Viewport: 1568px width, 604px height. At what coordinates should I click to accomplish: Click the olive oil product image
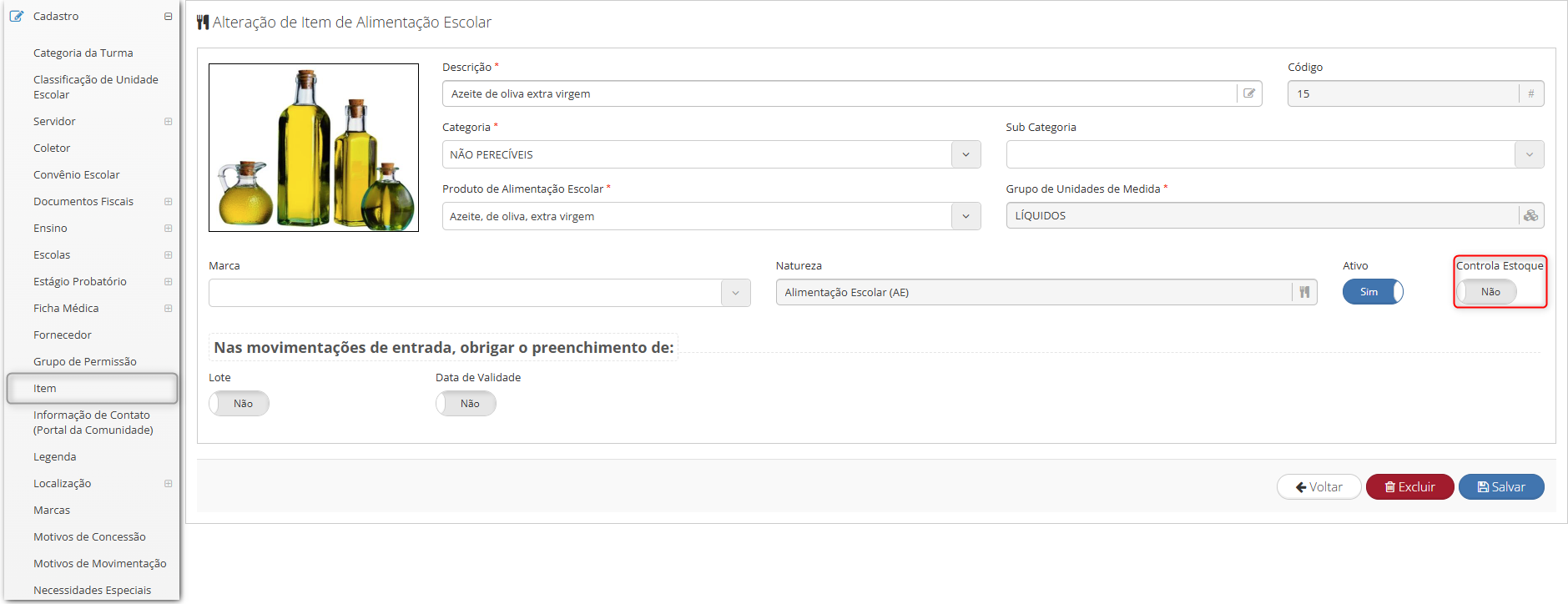click(314, 148)
